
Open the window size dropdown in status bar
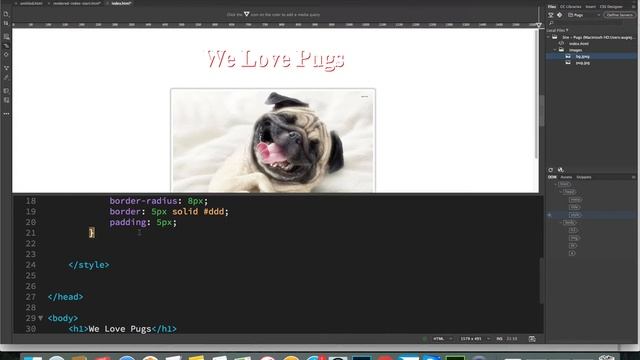475,339
